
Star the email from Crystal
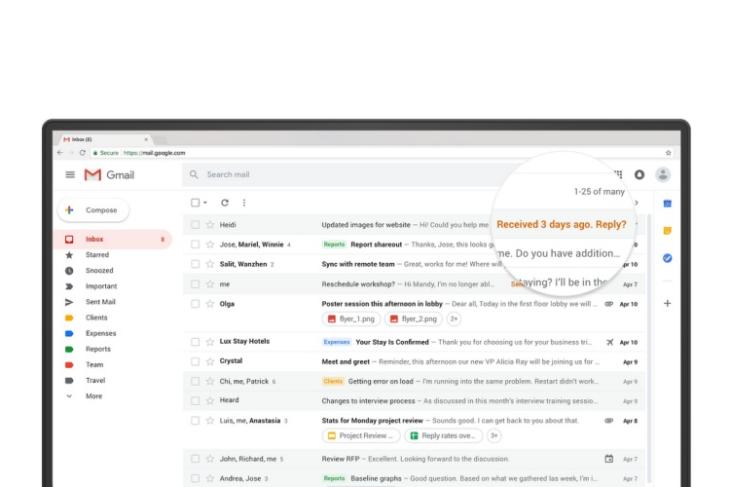pos(210,361)
